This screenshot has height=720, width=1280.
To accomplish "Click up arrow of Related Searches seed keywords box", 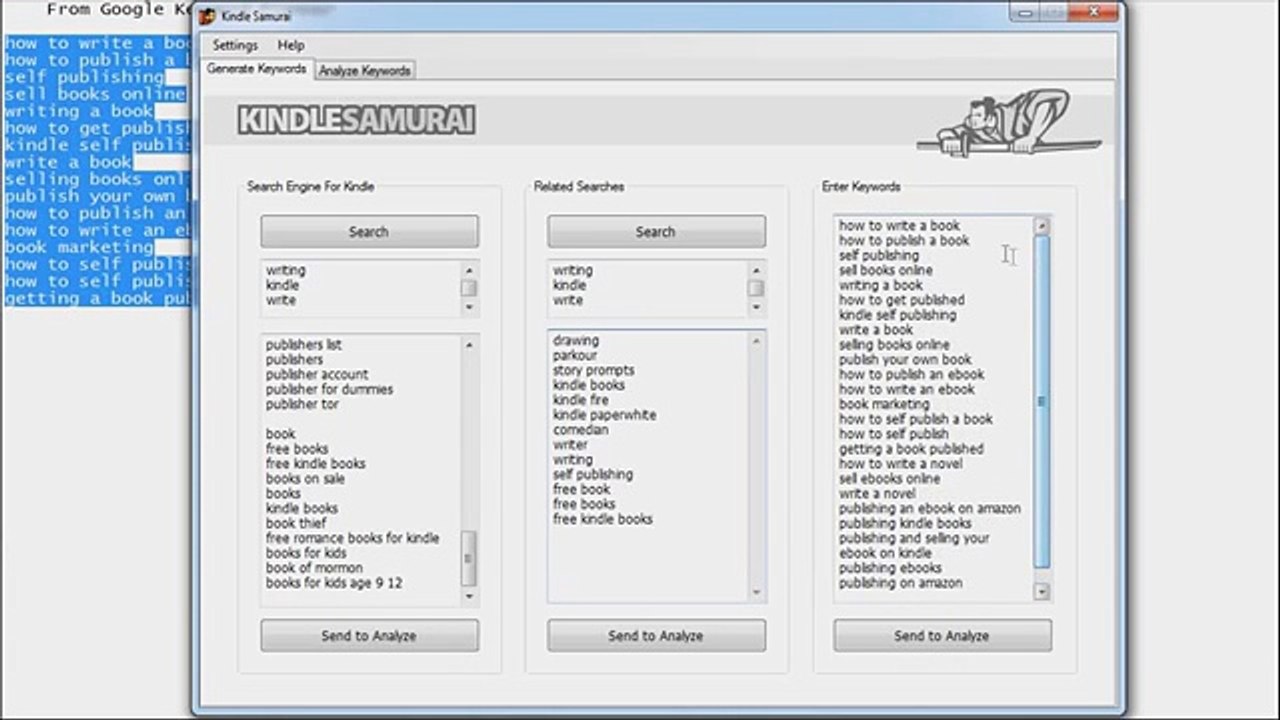I will pos(756,270).
